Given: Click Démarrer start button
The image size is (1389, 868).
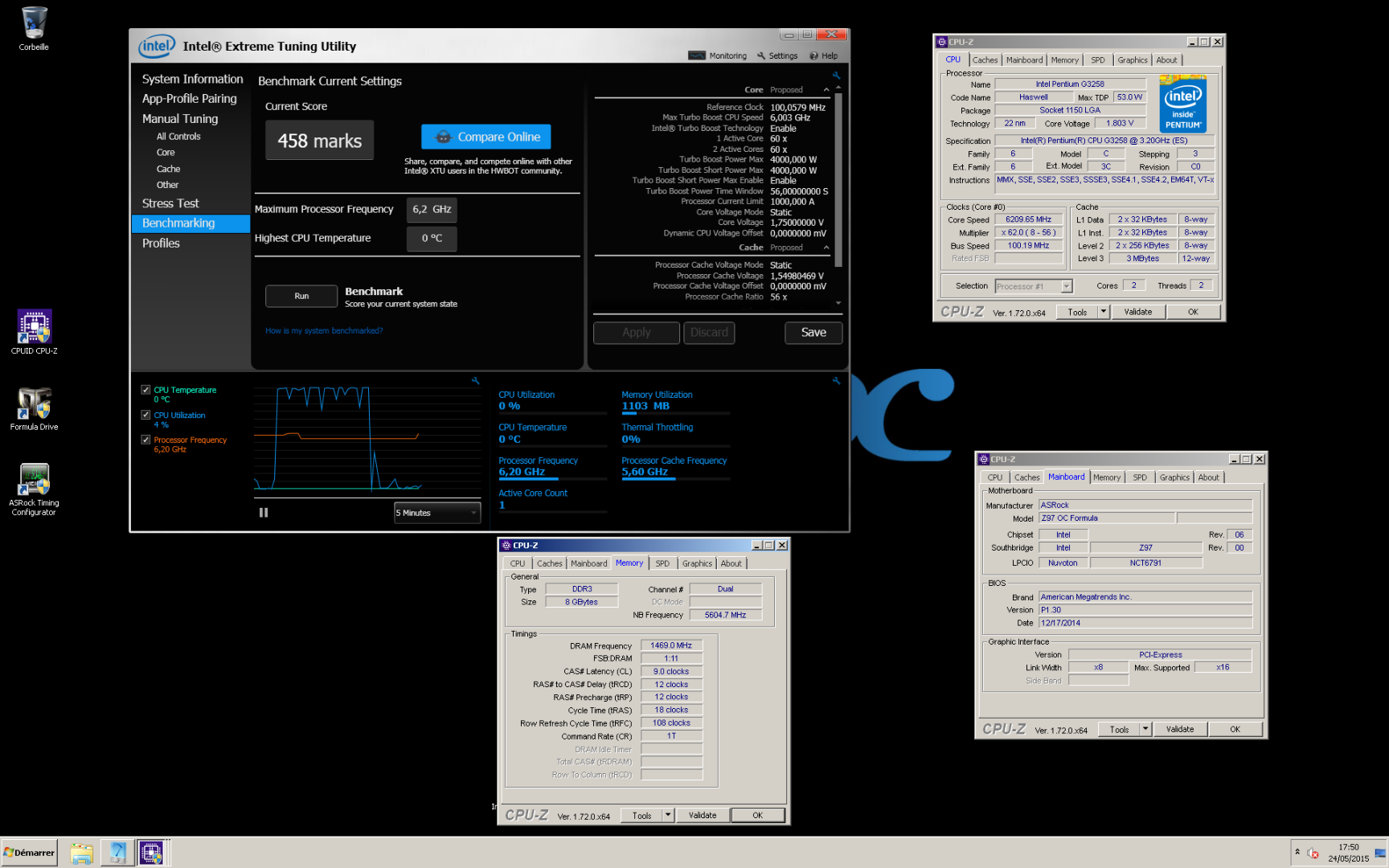Looking at the screenshot, I should [x=30, y=853].
